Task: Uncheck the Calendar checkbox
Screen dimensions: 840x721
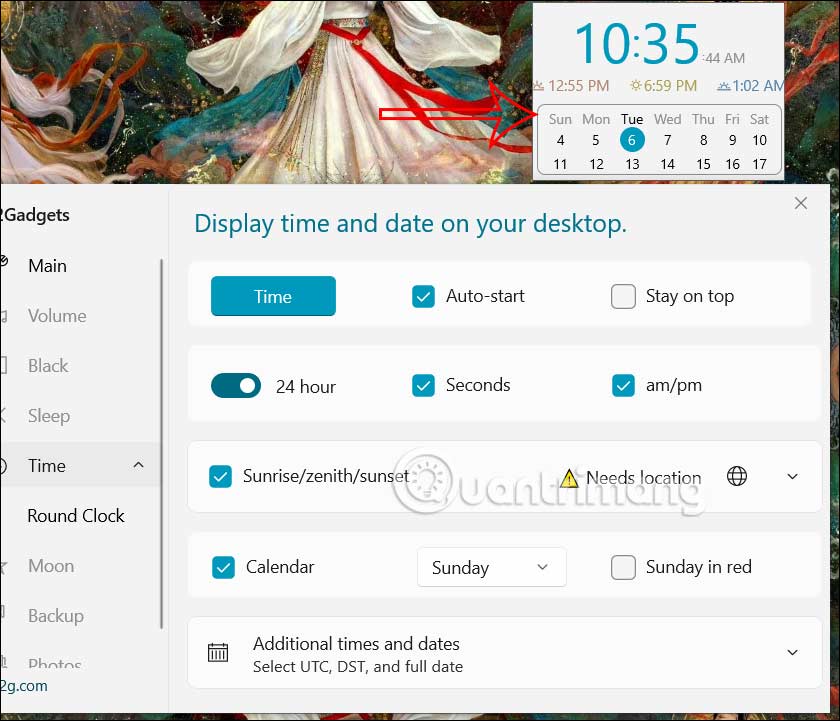Action: point(223,567)
